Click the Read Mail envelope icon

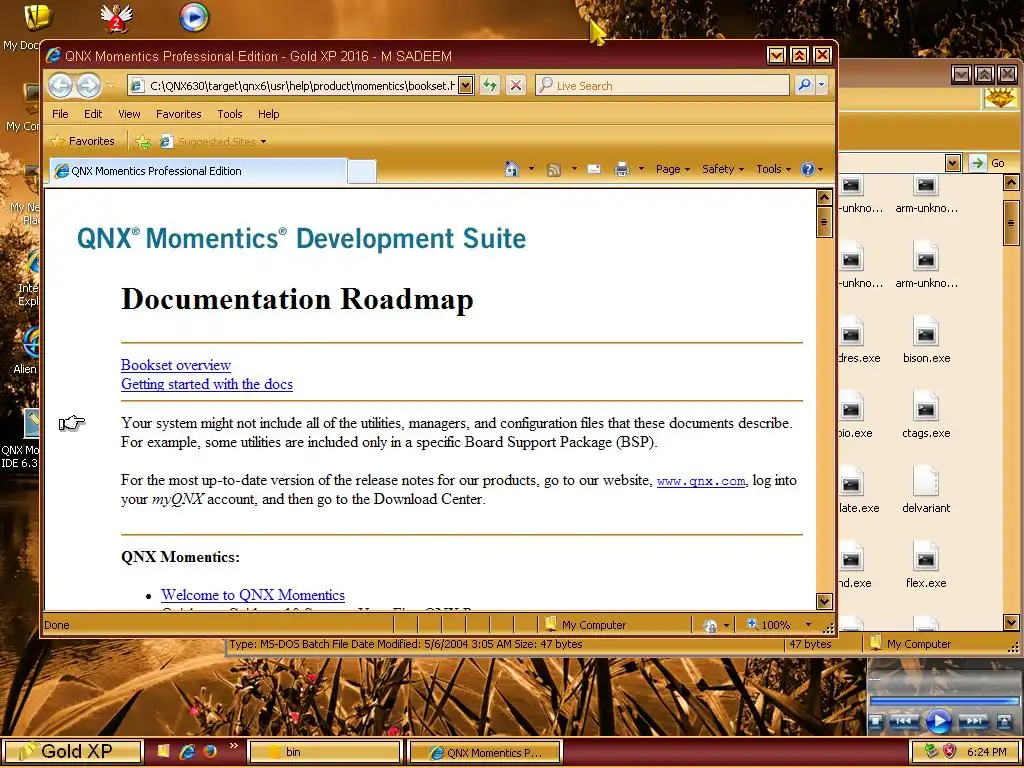click(x=594, y=169)
